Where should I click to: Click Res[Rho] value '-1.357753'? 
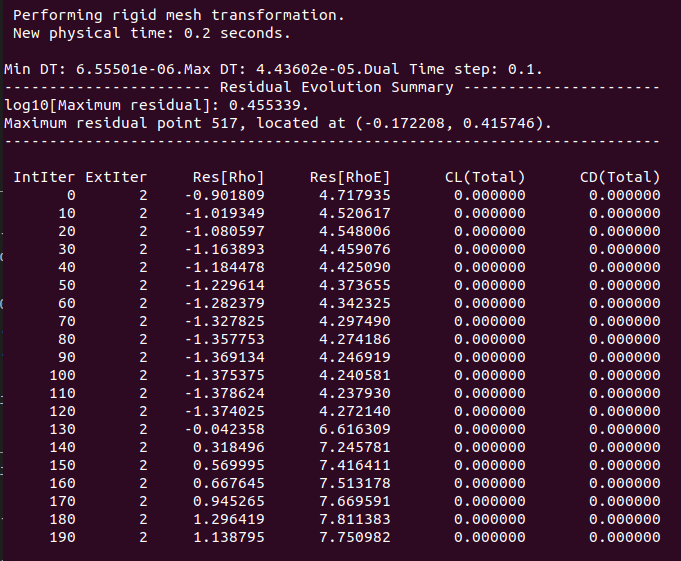tap(225, 340)
